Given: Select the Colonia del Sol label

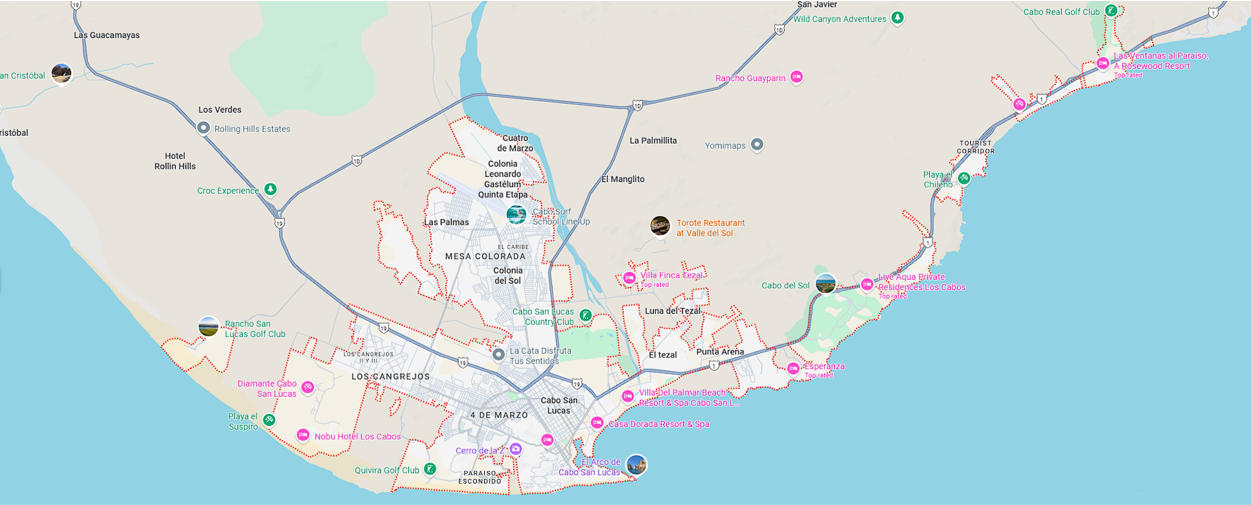Looking at the screenshot, I should [x=508, y=275].
